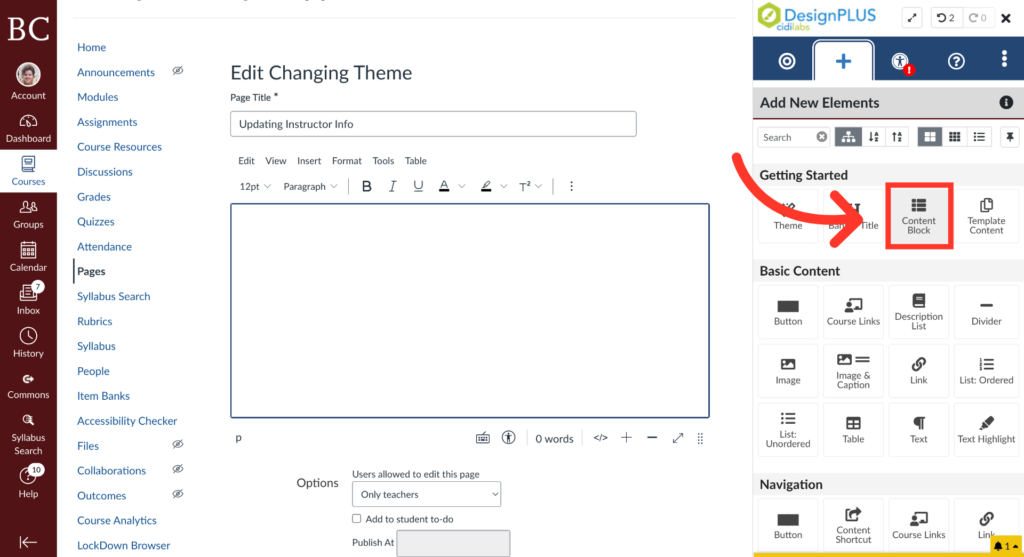Switch to small grid view
Screen dimensions: 1024x557
point(954,136)
